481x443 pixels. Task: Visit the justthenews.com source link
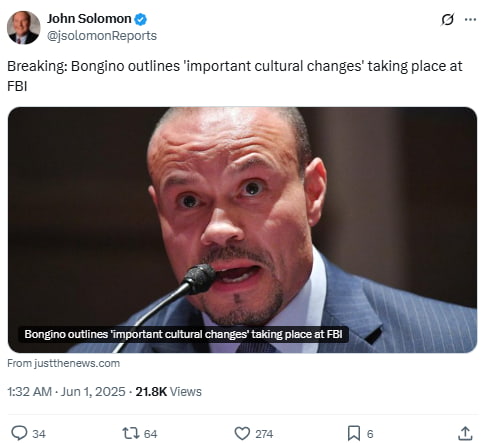click(x=63, y=363)
